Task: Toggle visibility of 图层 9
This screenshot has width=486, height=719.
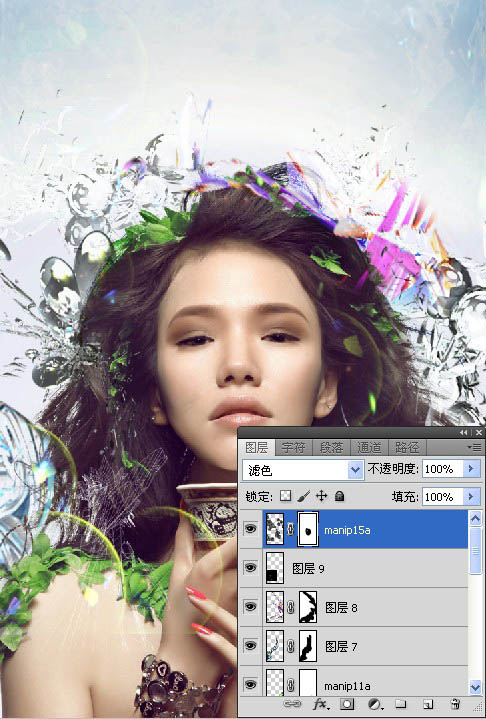Action: pyautogui.click(x=250, y=568)
